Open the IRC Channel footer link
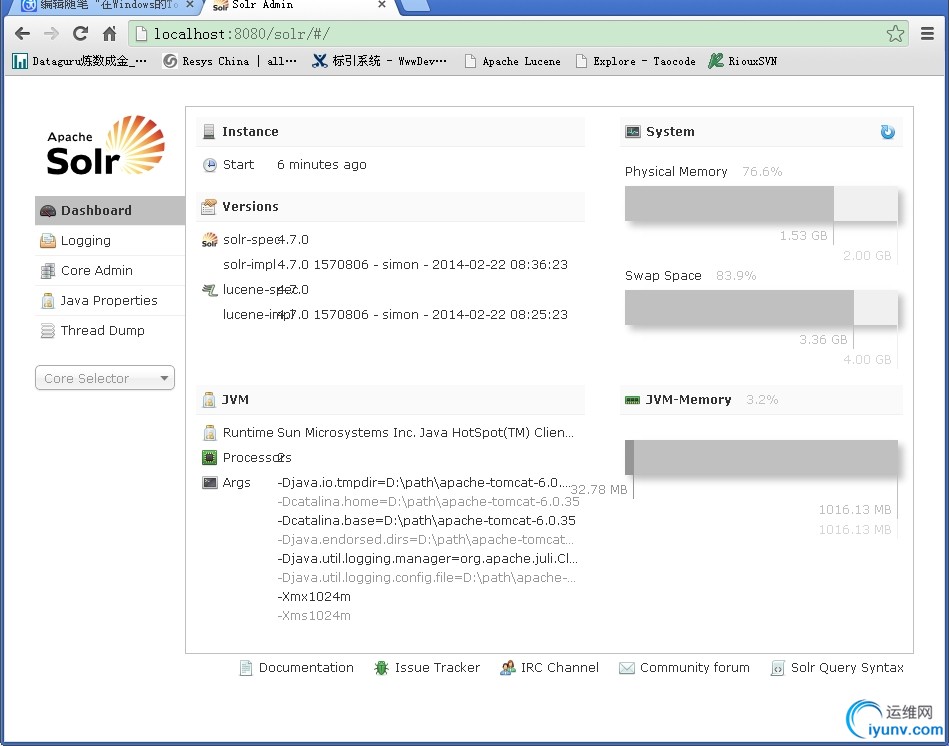 pos(550,667)
